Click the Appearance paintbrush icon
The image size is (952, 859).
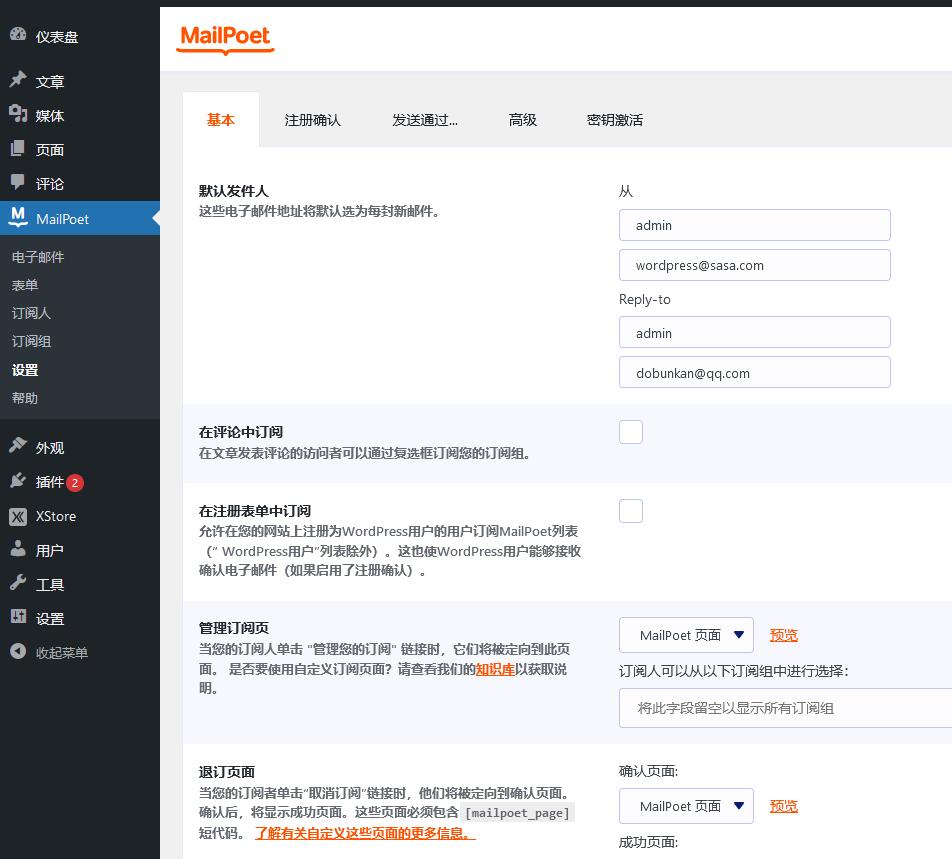pos(18,446)
